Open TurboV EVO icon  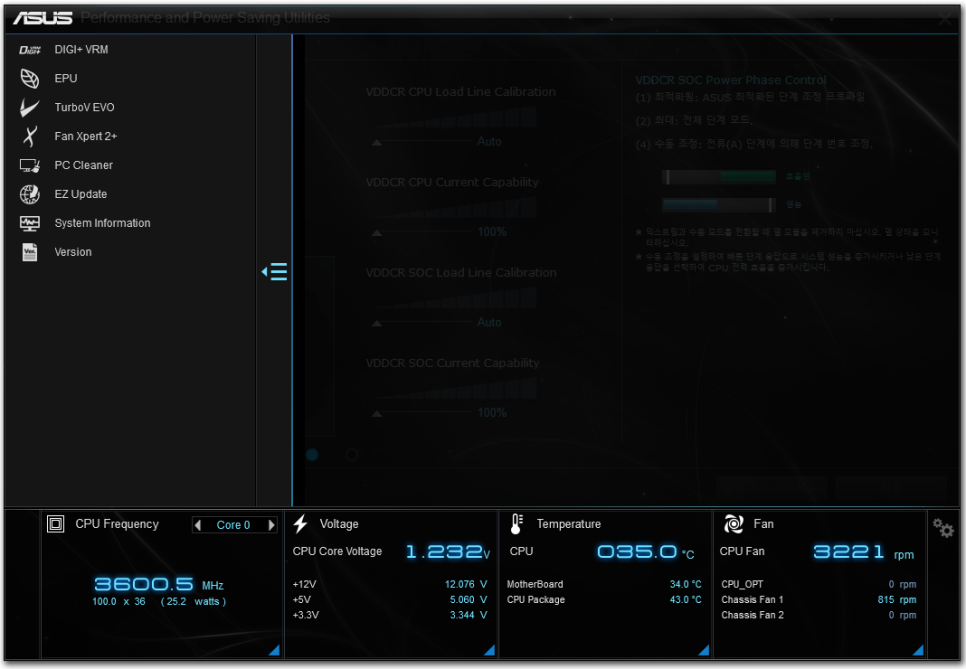pos(30,108)
